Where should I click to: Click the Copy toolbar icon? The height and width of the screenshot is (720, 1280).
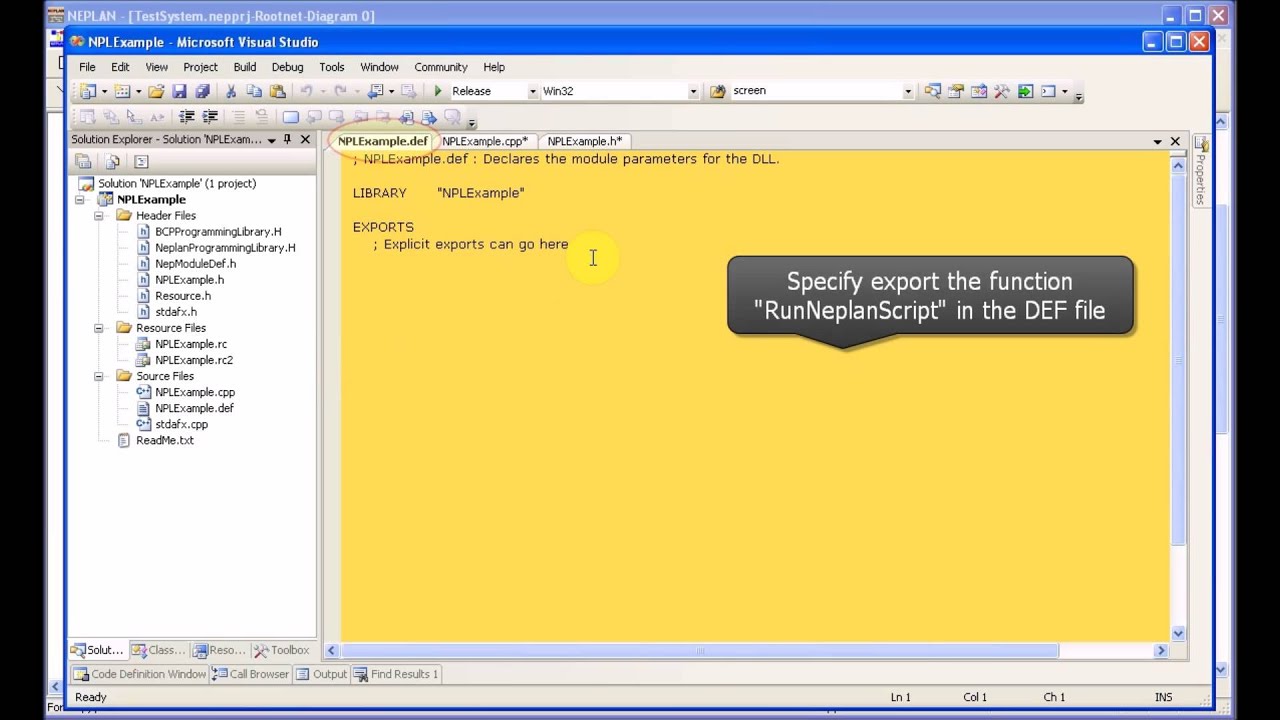click(x=255, y=91)
